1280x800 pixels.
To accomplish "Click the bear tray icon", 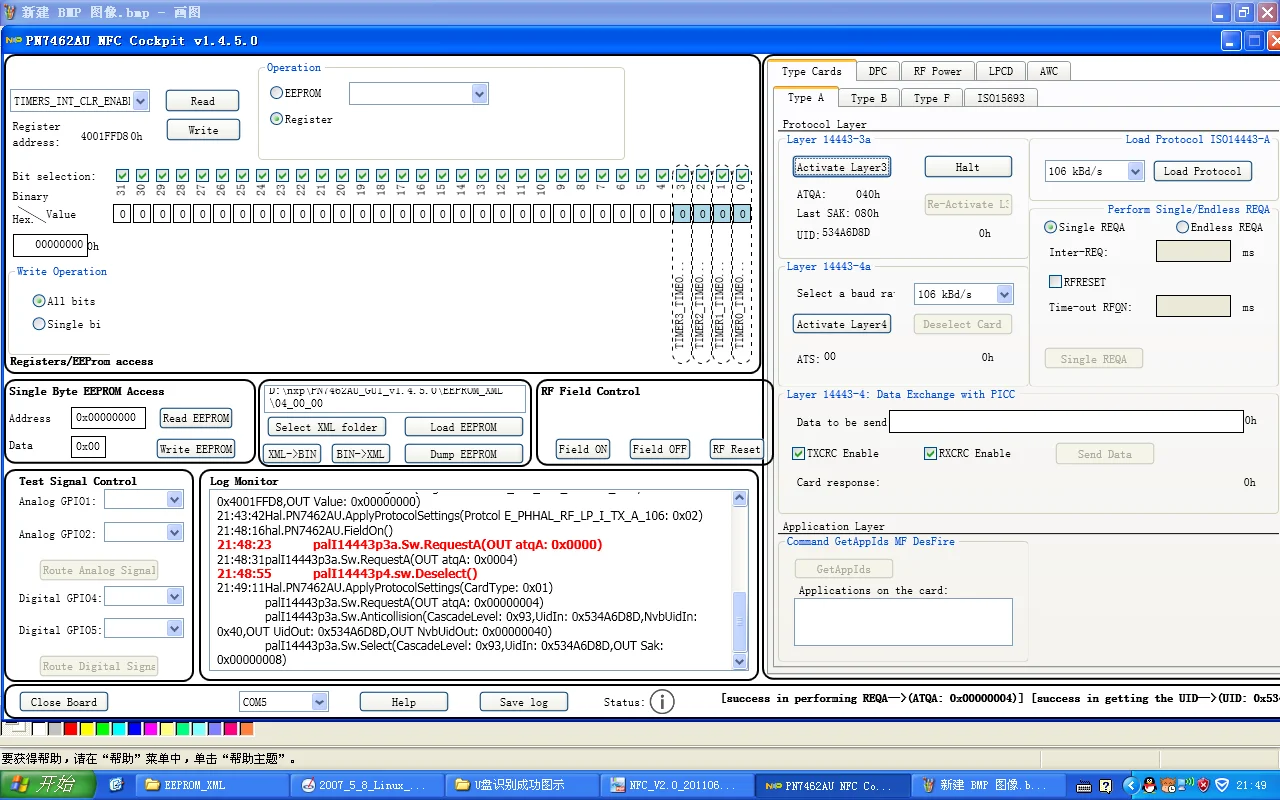I will point(1168,785).
